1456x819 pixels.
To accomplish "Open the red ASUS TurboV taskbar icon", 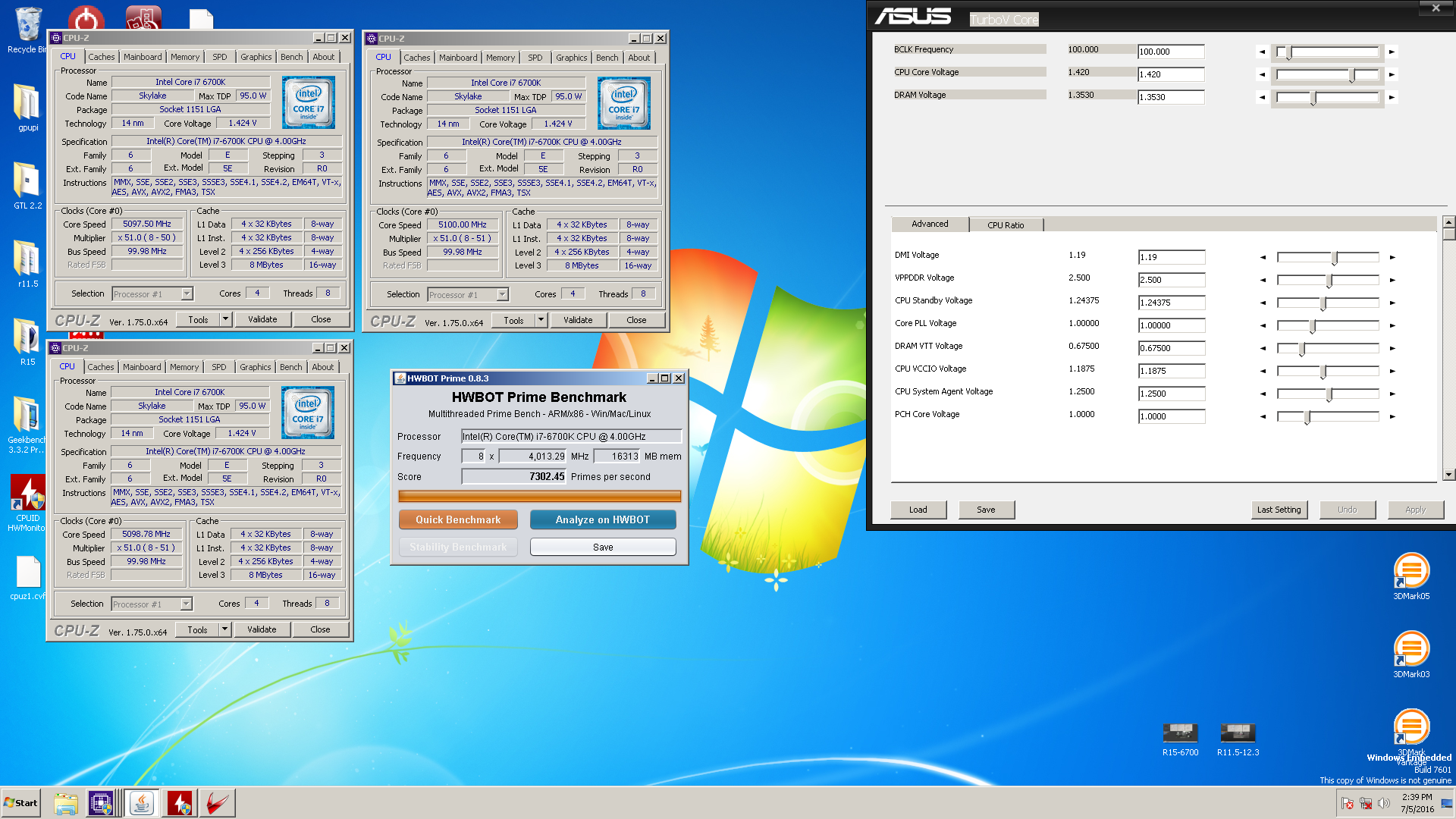I will [x=217, y=803].
